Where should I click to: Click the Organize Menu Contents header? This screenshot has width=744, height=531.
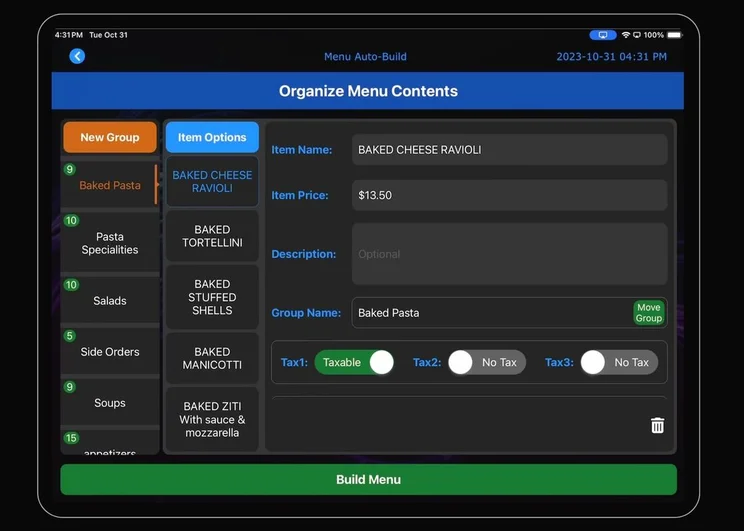[x=368, y=91]
